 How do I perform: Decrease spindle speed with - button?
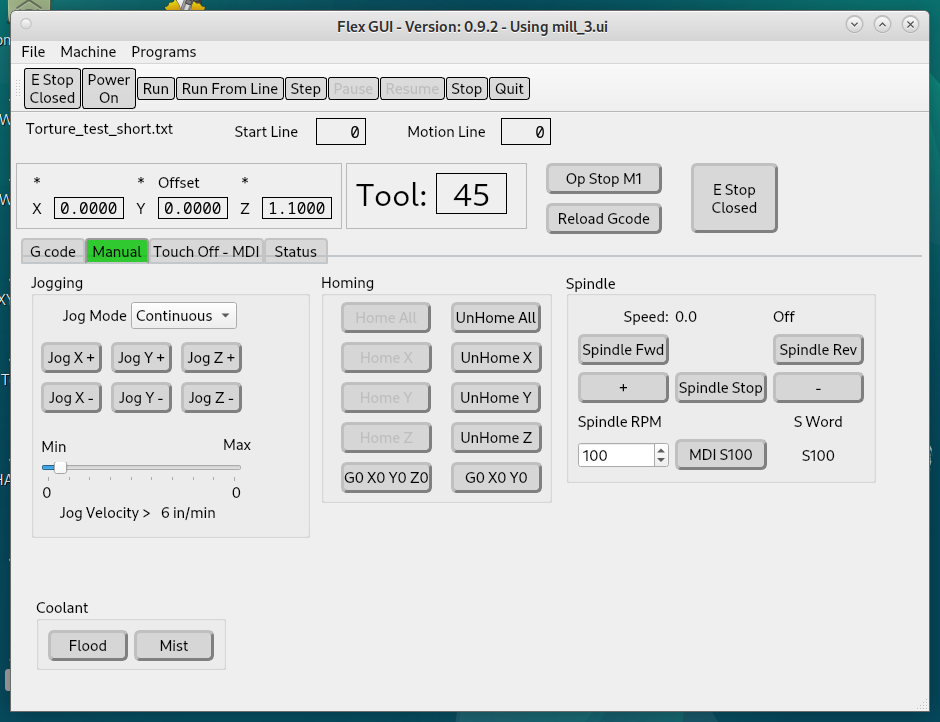(x=818, y=388)
